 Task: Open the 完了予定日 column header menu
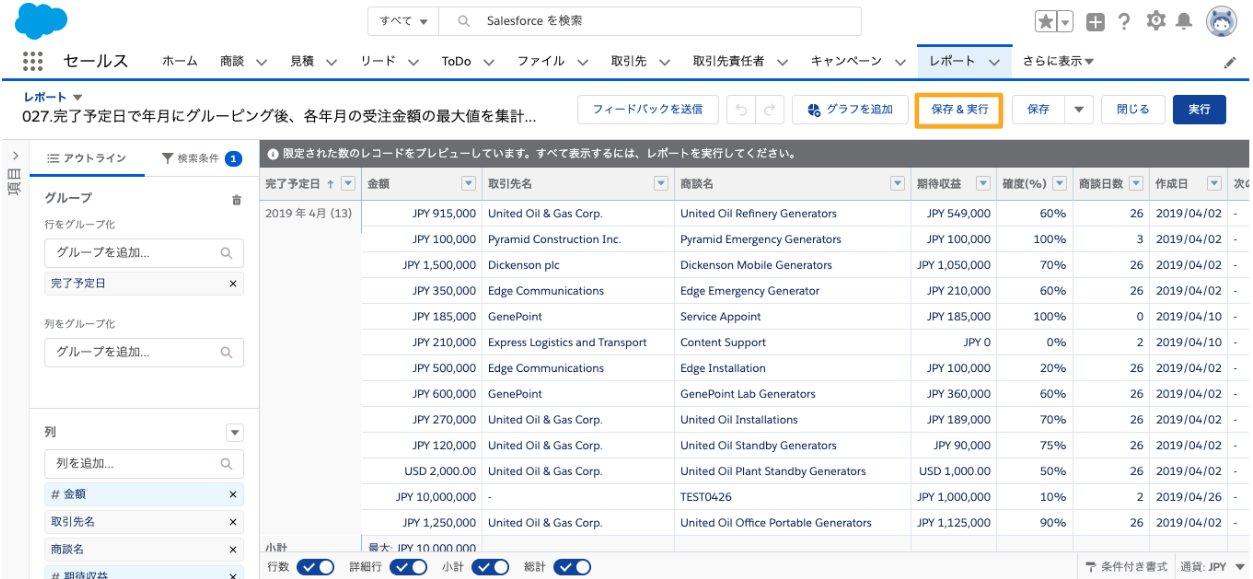[x=348, y=184]
